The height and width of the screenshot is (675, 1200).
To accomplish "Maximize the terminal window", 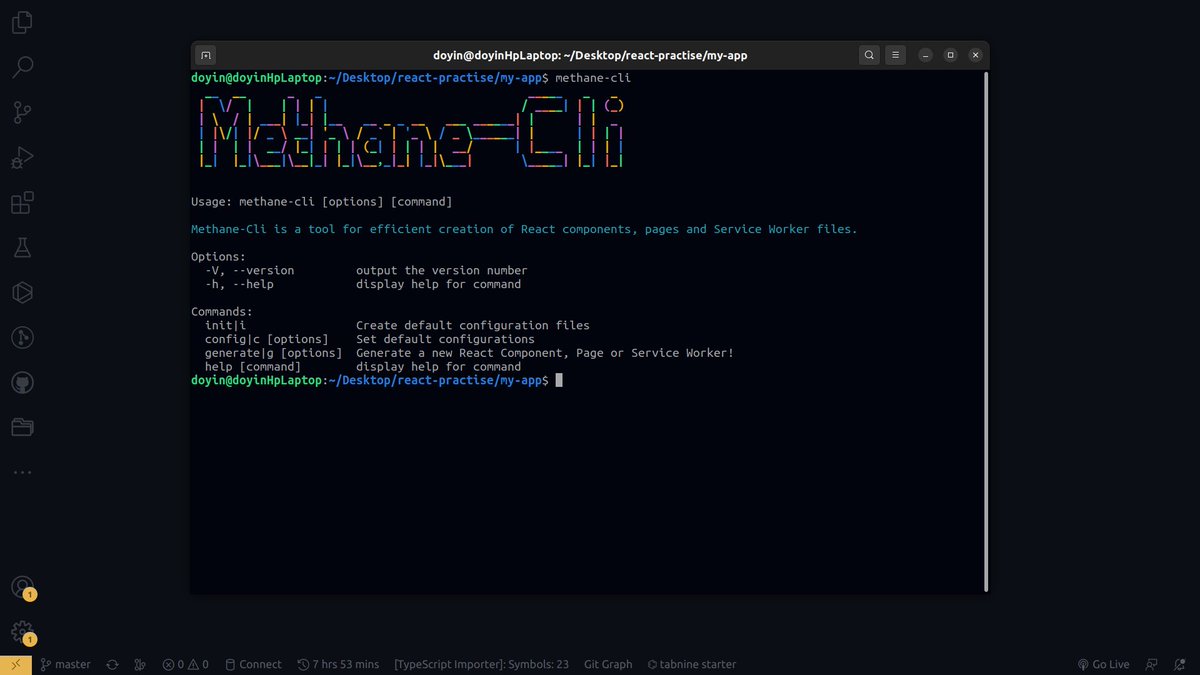I will [x=950, y=55].
